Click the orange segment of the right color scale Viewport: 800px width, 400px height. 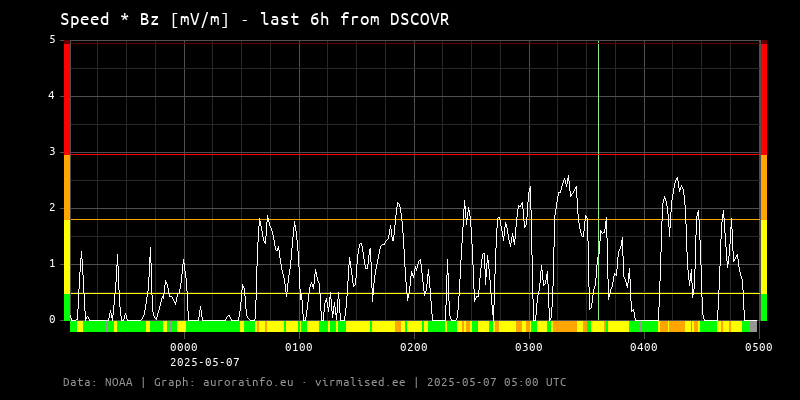(x=763, y=187)
